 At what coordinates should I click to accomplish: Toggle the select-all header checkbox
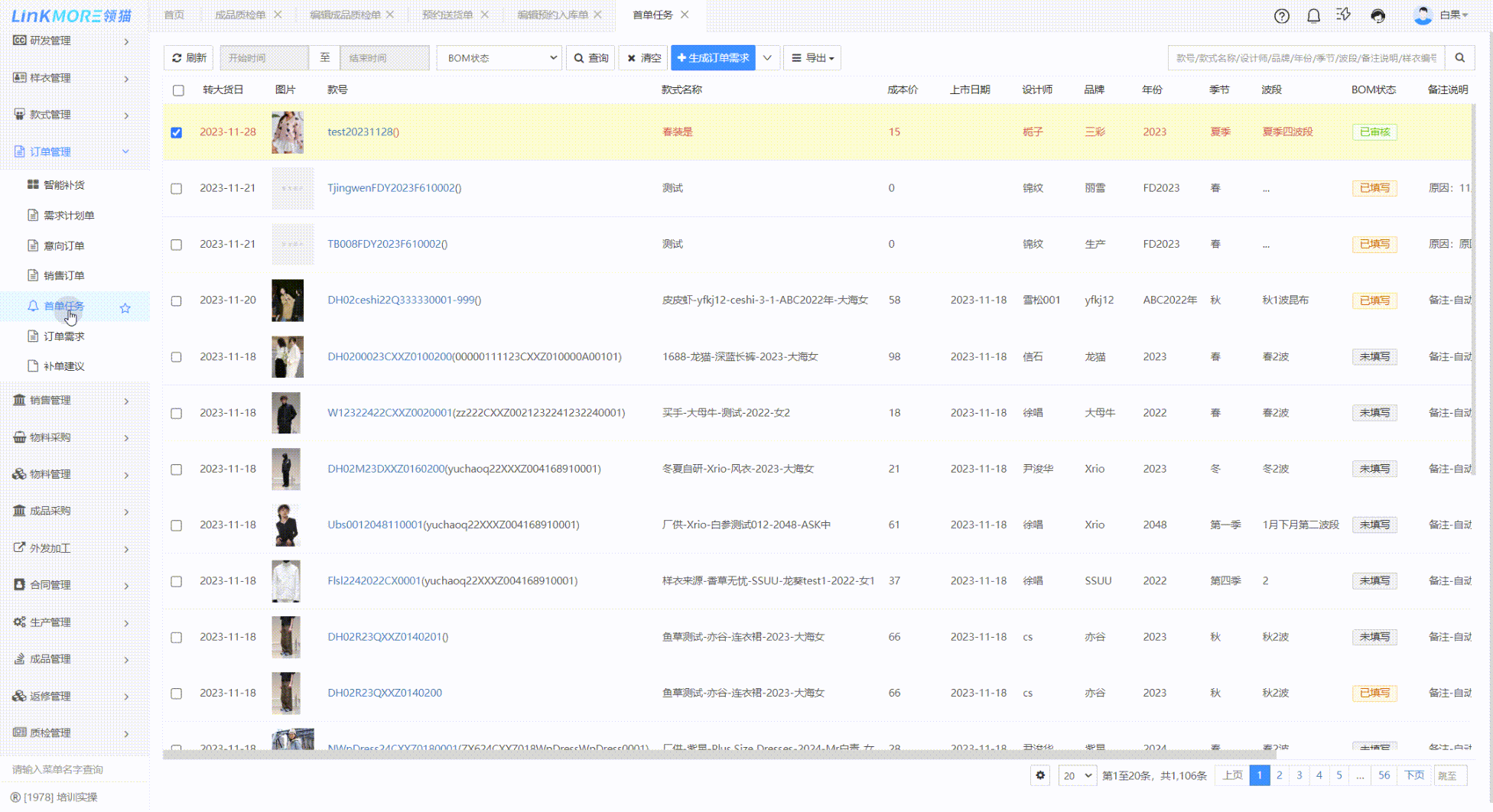178,90
